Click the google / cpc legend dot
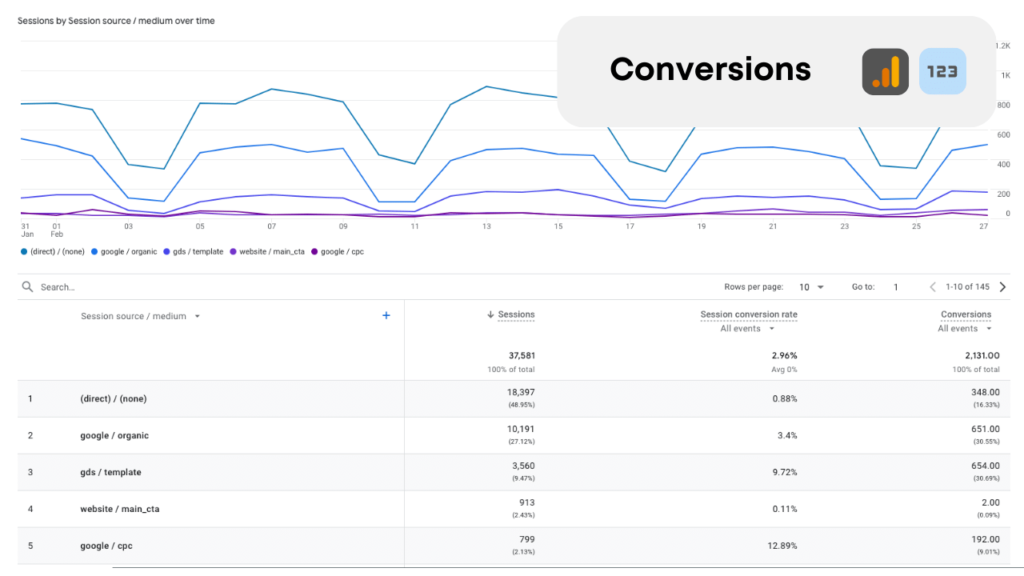Screen dimensions: 1024x576 [x=314, y=251]
